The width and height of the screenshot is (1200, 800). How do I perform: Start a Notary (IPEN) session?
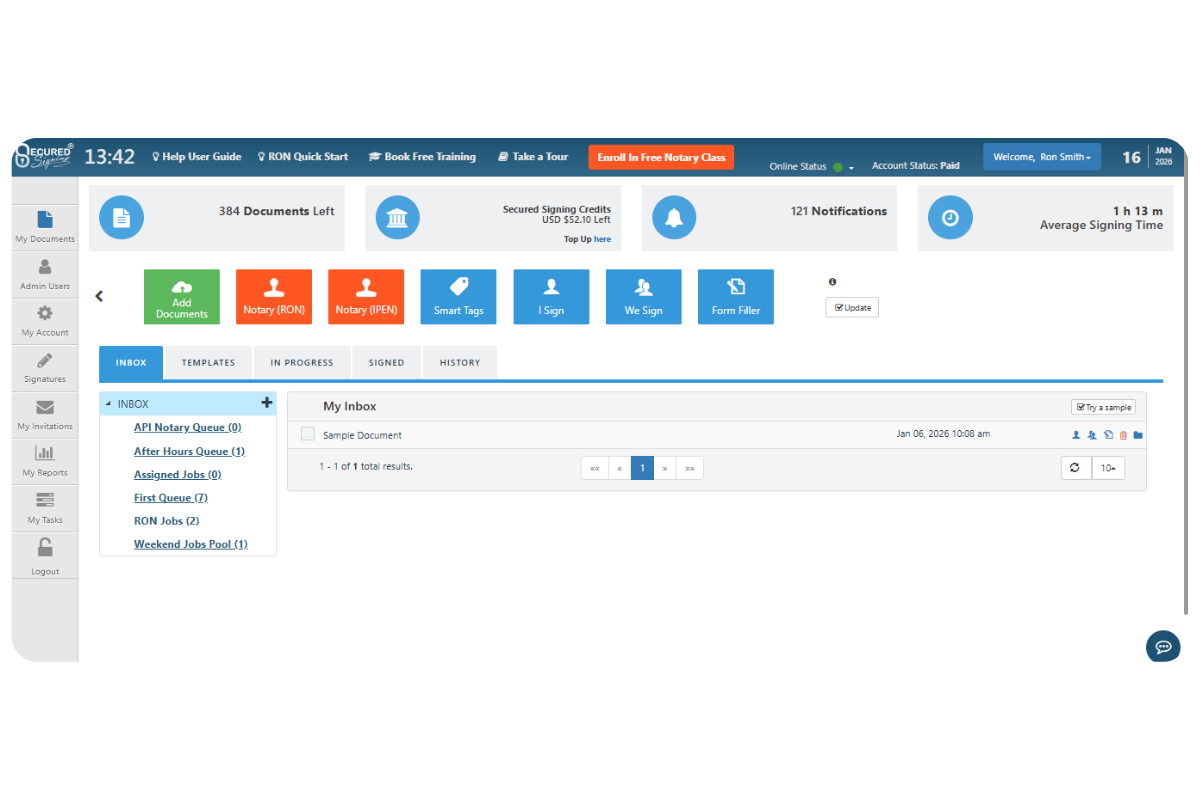pyautogui.click(x=366, y=297)
